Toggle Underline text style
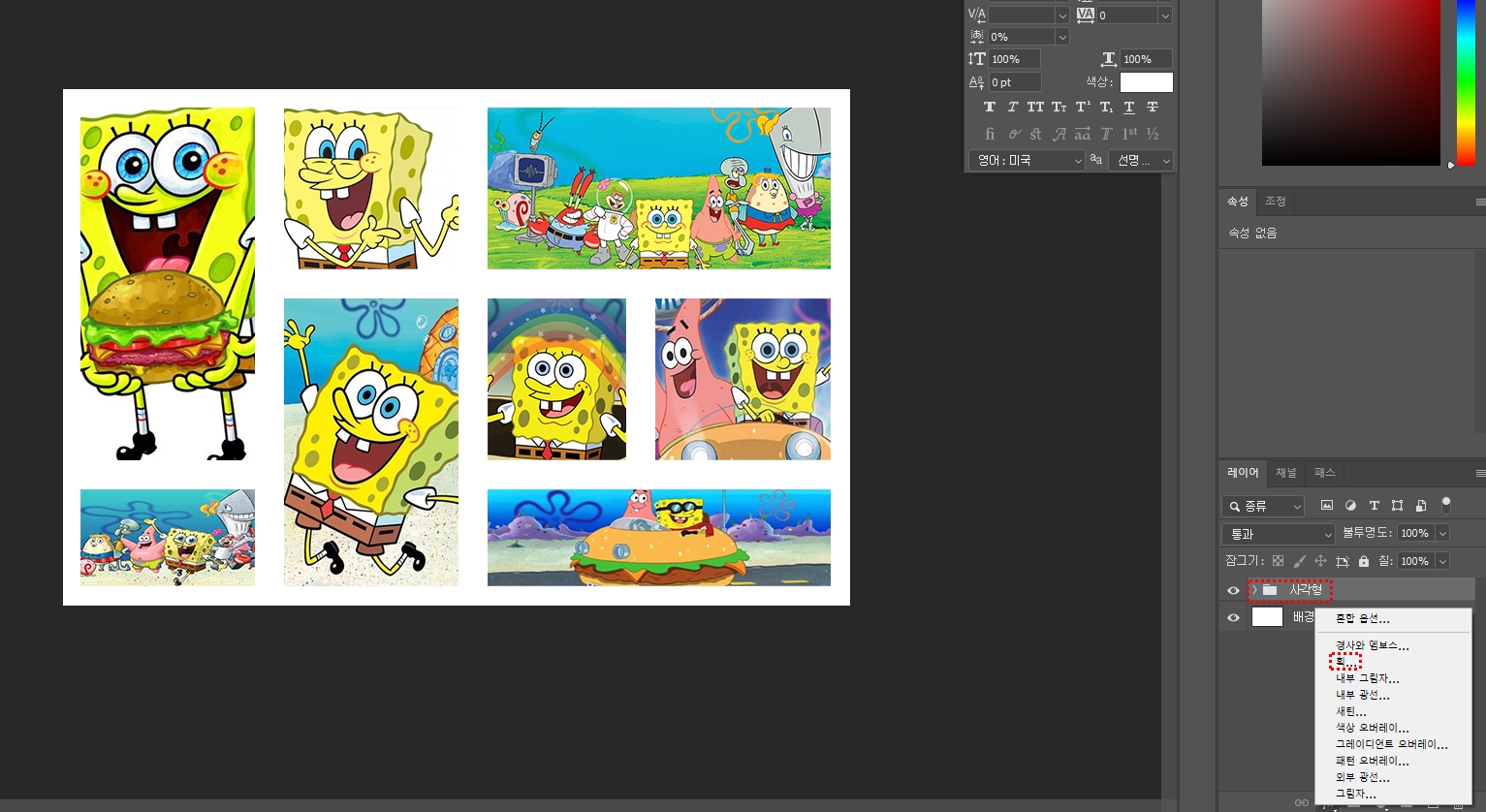The height and width of the screenshot is (812, 1486). pyautogui.click(x=1129, y=107)
